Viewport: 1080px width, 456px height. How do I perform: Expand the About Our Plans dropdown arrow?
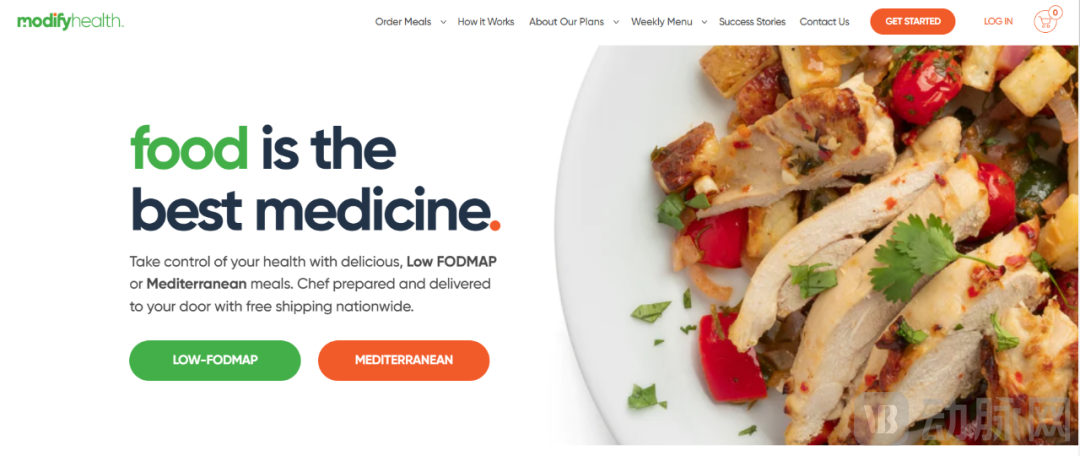(616, 22)
